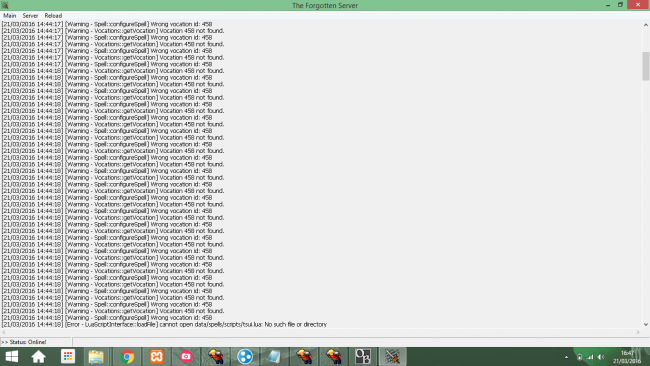The height and width of the screenshot is (366, 650).
Task: Open the Server menu
Action: click(30, 16)
